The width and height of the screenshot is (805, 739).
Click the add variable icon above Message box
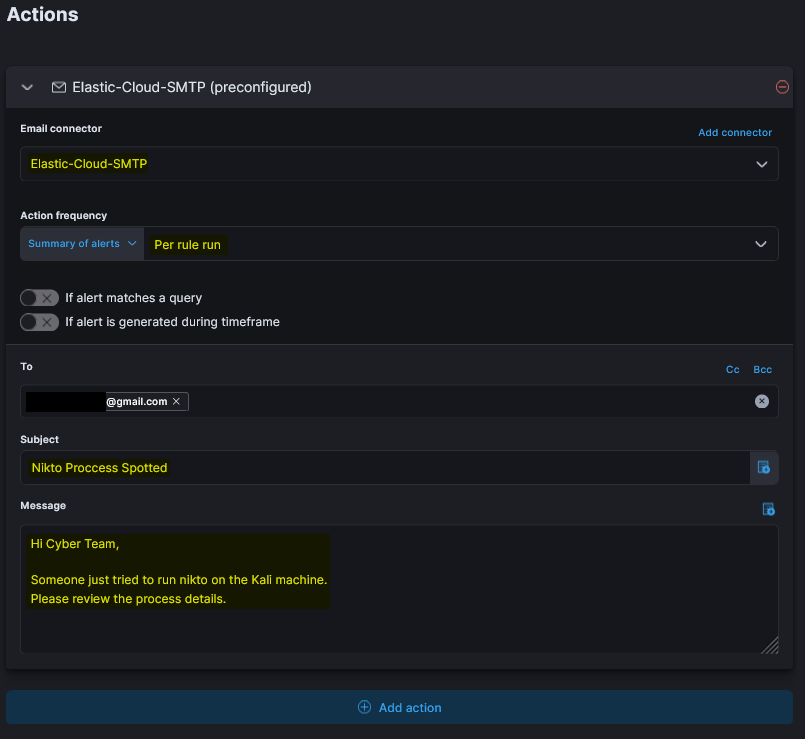pyautogui.click(x=768, y=509)
